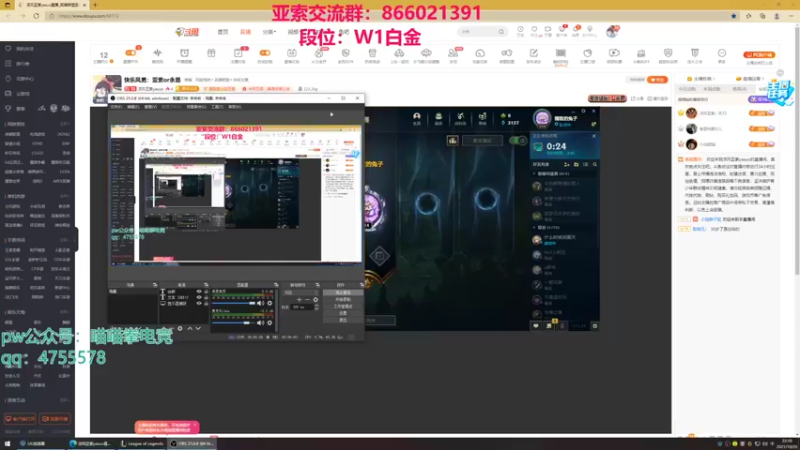Screen dimensions: 800x450
Task: Search friends in League friends panel
Action: tap(595, 164)
